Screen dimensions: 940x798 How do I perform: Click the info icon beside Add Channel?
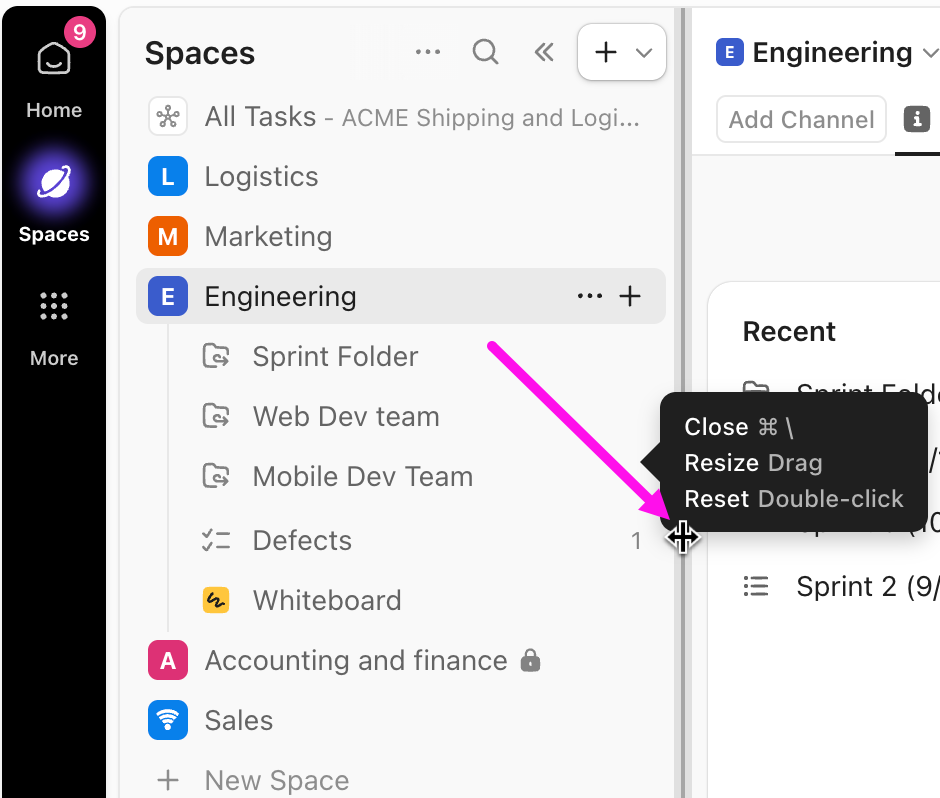click(x=917, y=119)
